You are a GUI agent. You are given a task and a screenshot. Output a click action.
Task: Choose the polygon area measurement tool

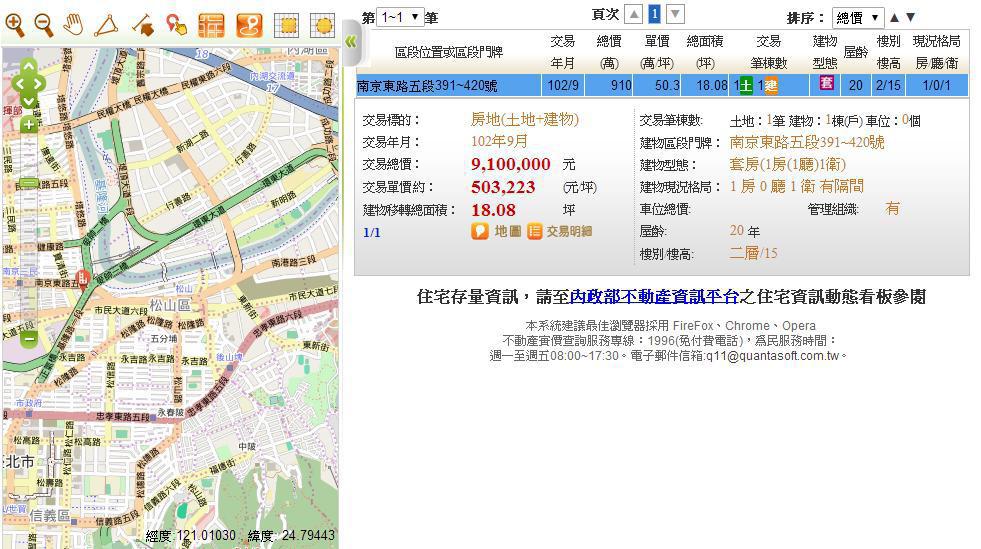tap(106, 24)
